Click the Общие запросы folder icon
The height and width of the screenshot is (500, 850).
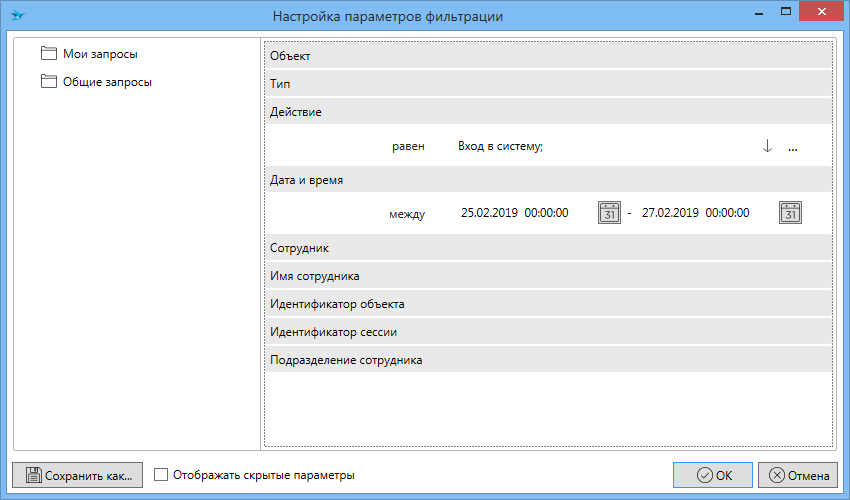pos(49,82)
